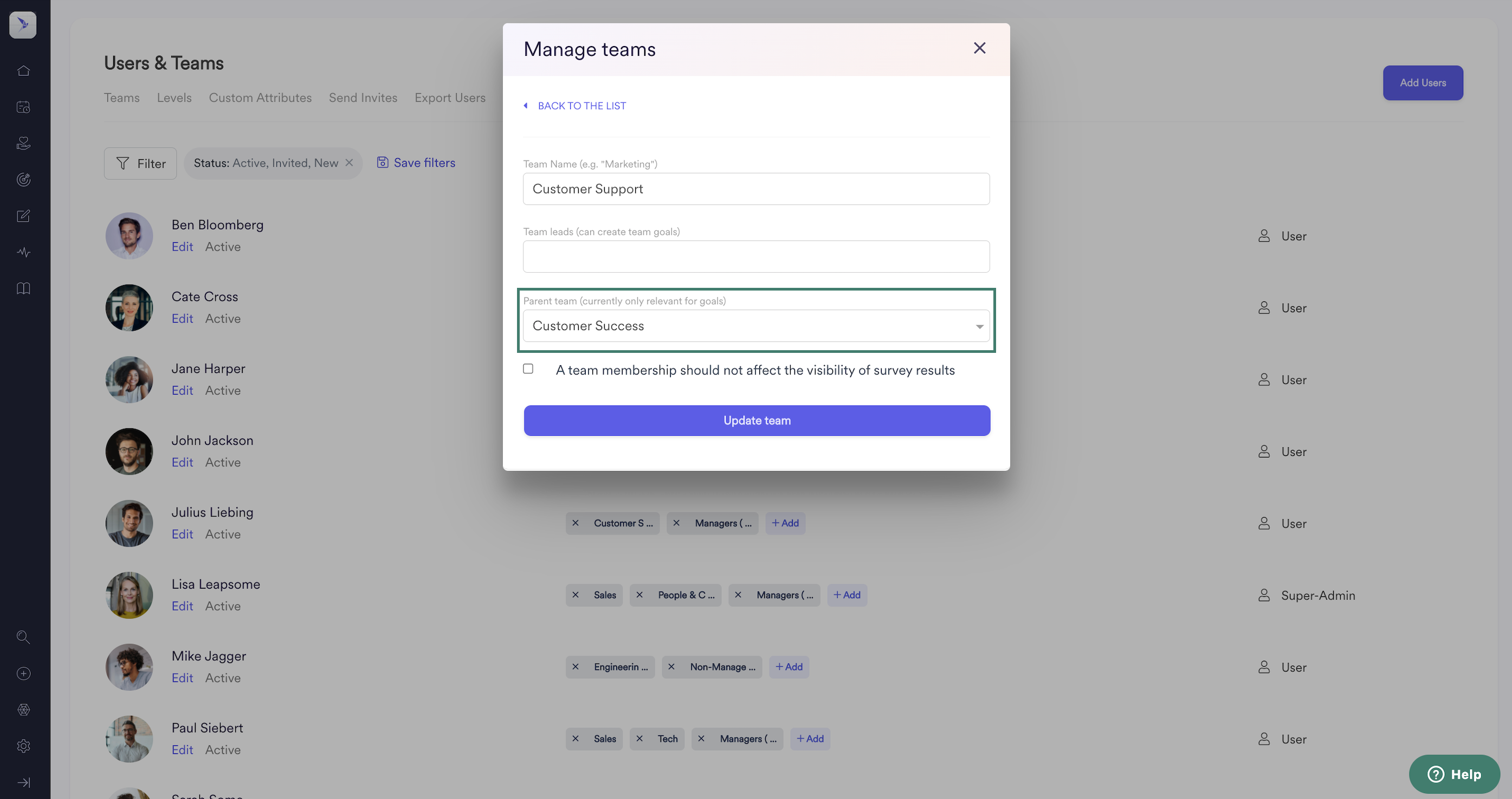This screenshot has width=1512, height=799.
Task: Click the Team leads input field
Action: (756, 256)
